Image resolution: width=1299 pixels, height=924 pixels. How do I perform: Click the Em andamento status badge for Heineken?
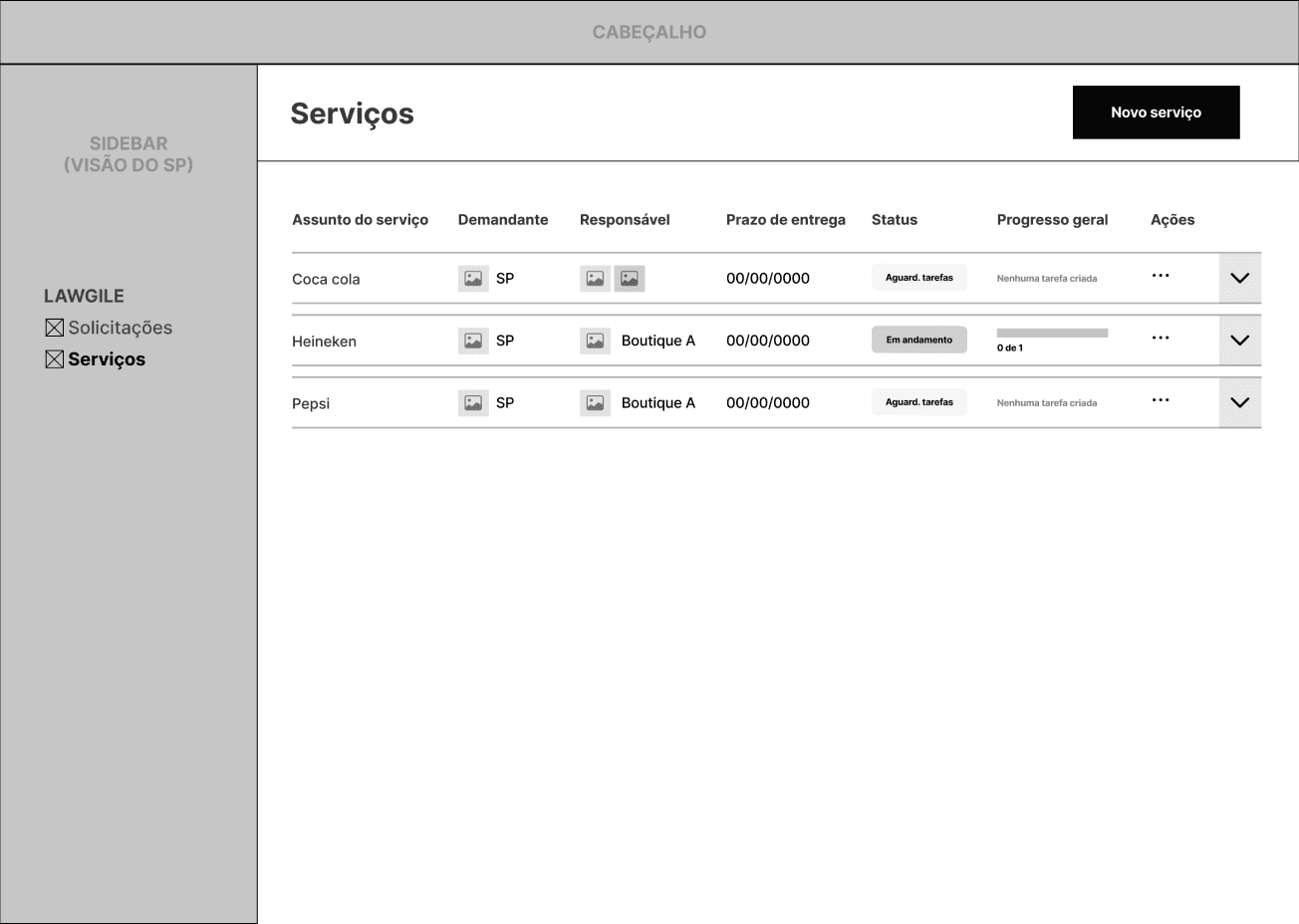919,340
